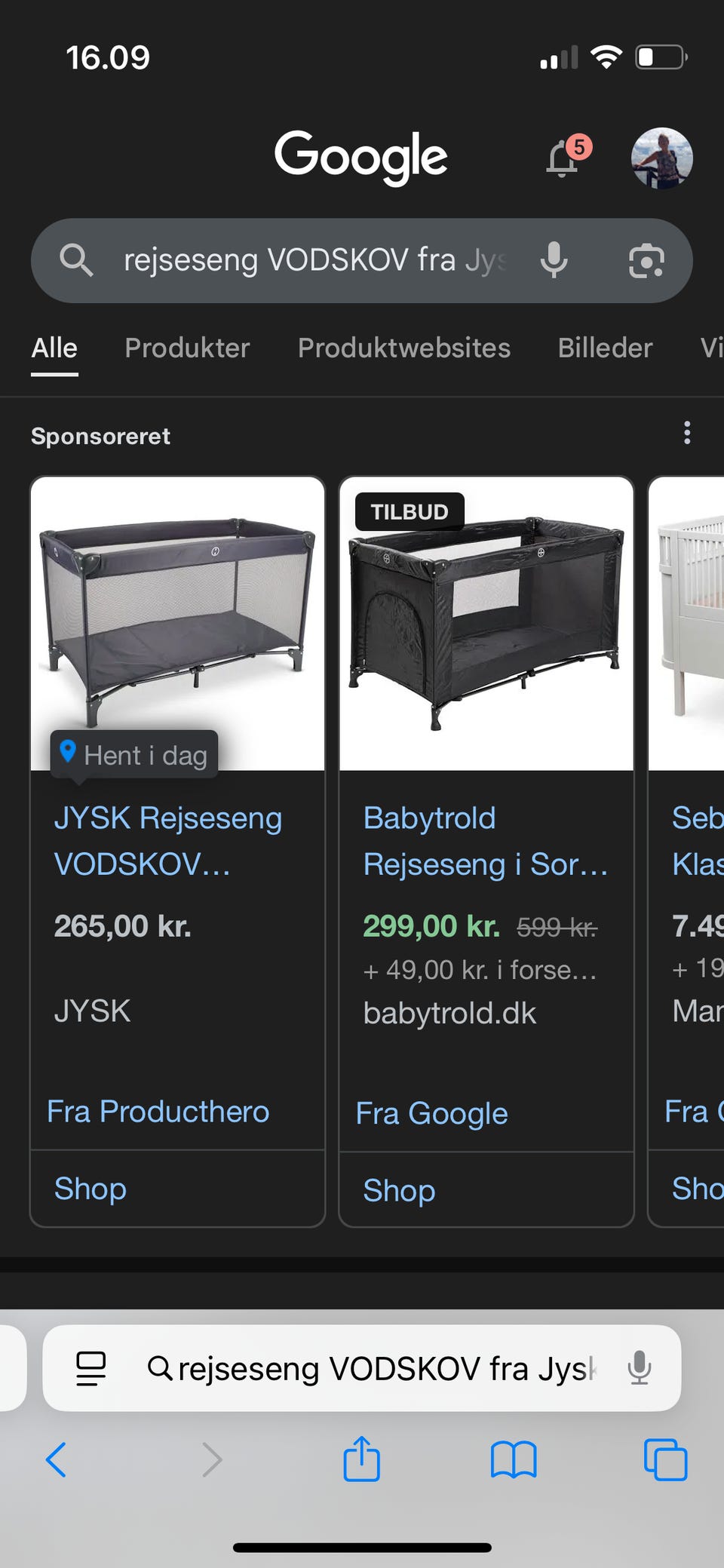
Task: Tap Shop under the JYSK product
Action: 90,1189
